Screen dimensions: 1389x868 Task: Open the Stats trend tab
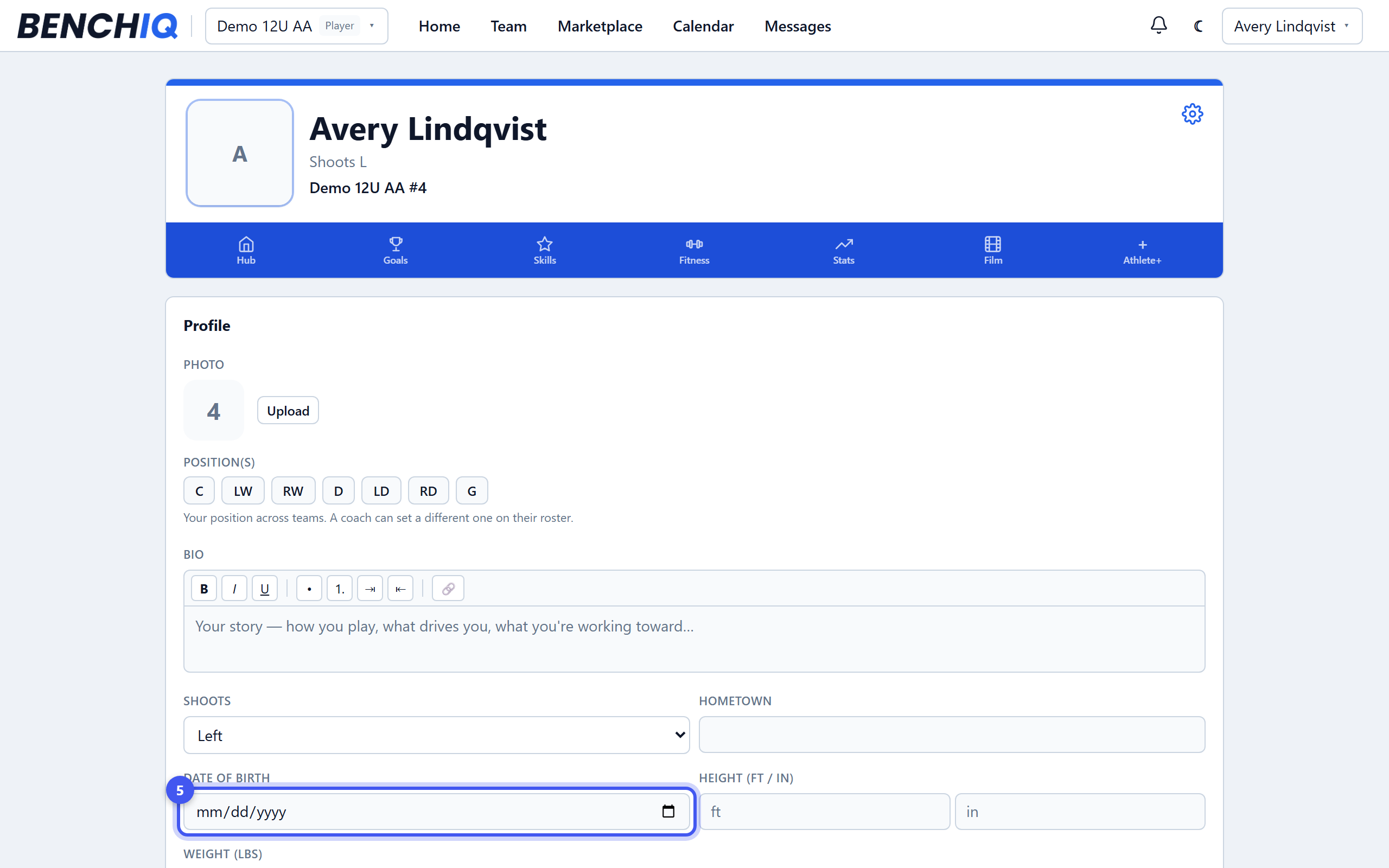click(x=843, y=250)
